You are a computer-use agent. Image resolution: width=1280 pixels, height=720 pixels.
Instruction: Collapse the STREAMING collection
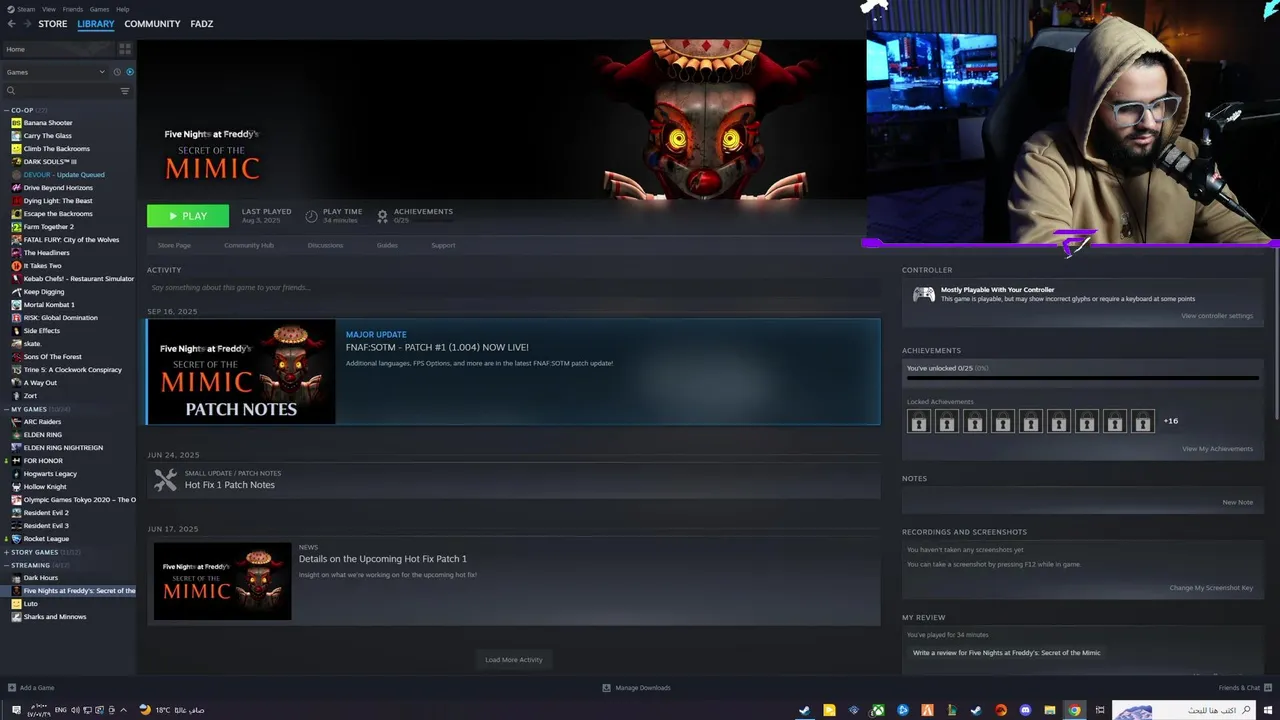click(x=6, y=565)
